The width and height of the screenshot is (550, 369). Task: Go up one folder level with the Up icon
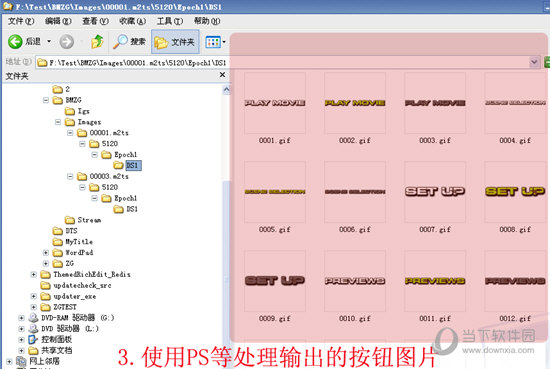(97, 42)
